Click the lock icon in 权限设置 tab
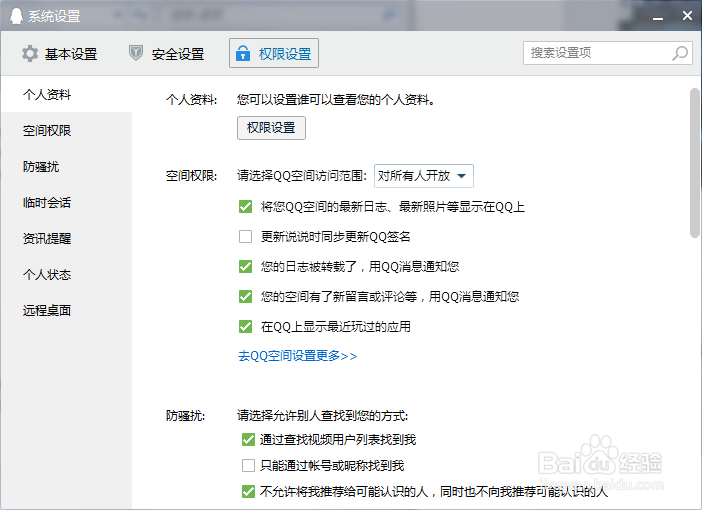 243,53
